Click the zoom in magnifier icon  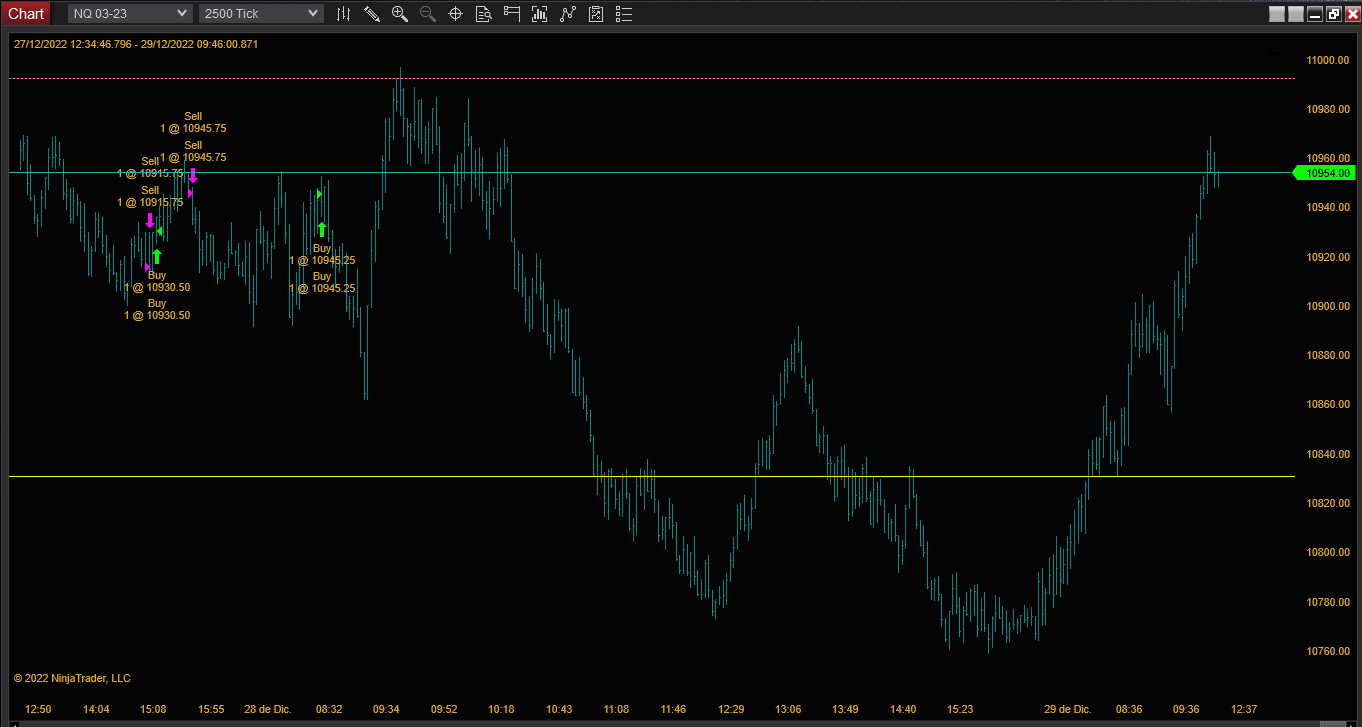pos(399,14)
